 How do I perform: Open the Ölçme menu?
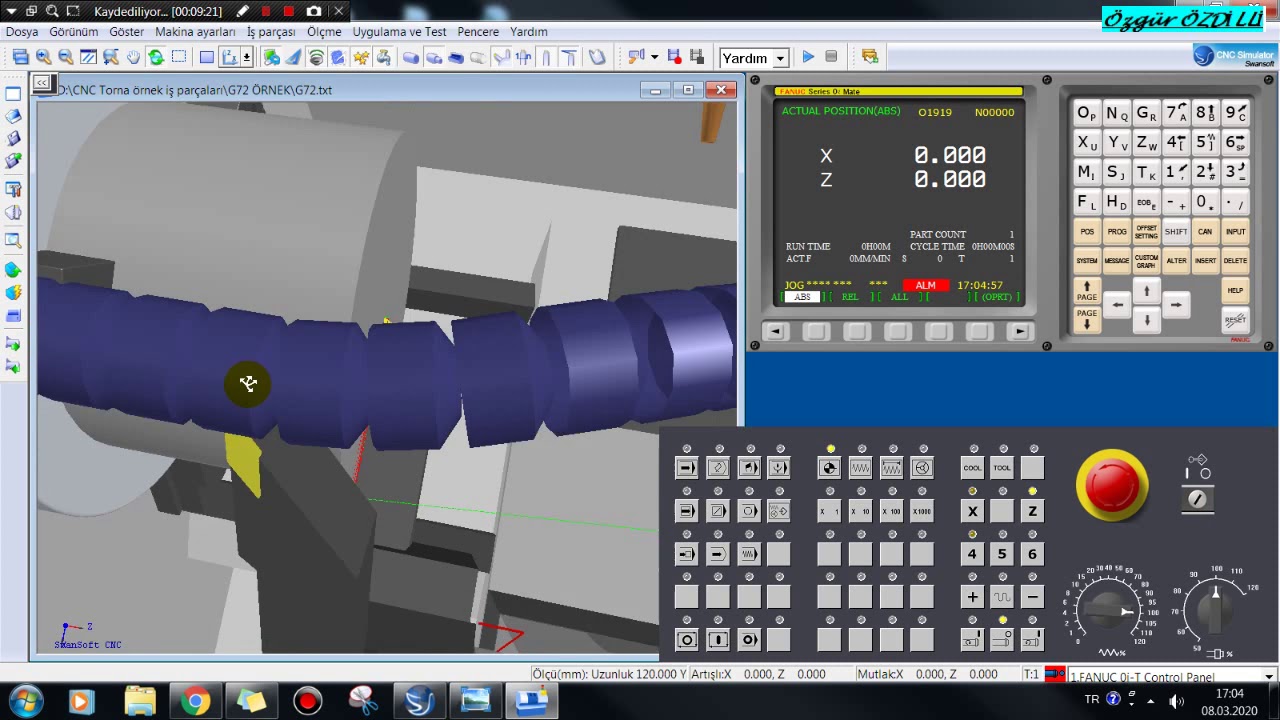[x=324, y=32]
